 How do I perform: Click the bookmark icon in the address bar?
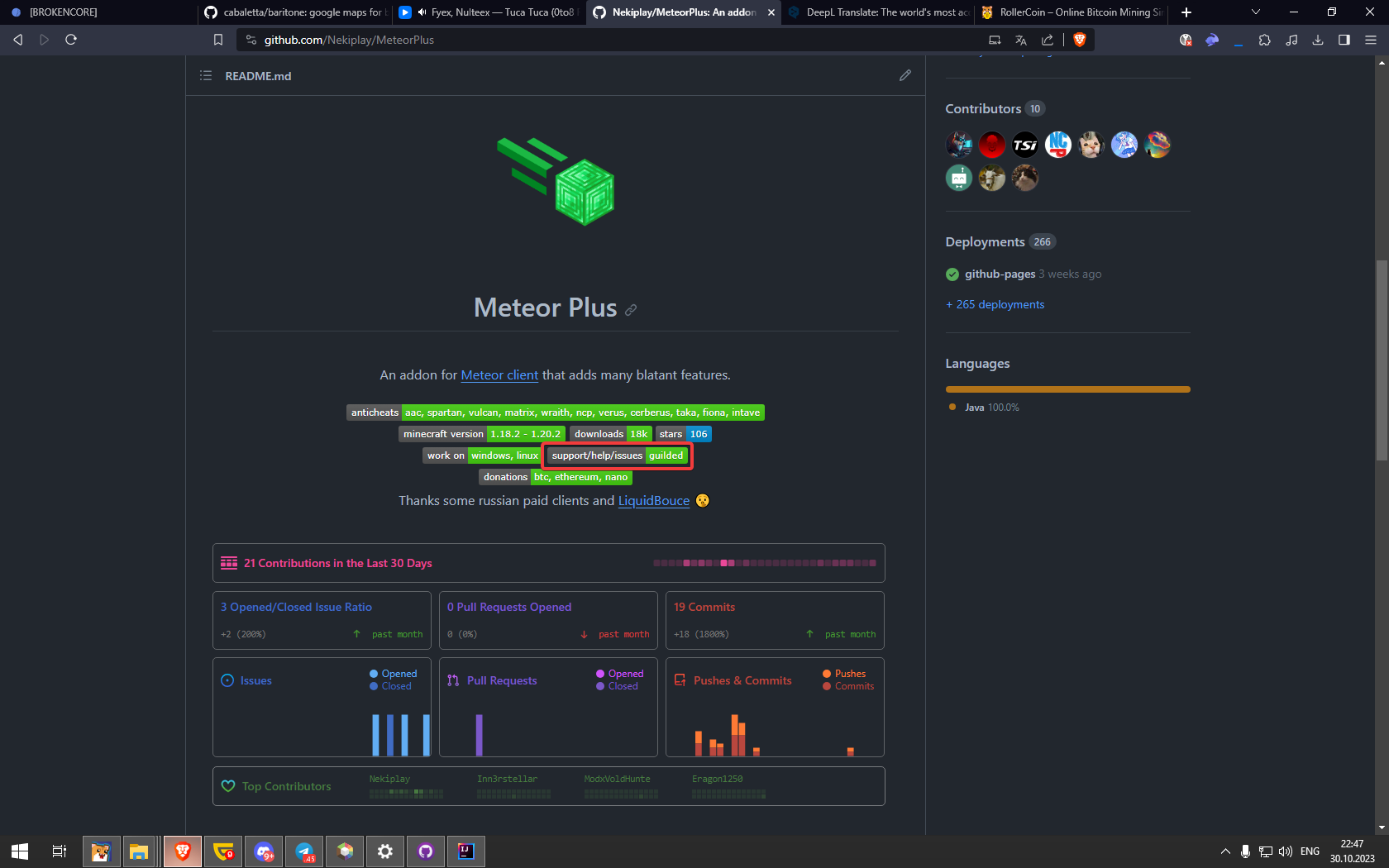point(217,39)
